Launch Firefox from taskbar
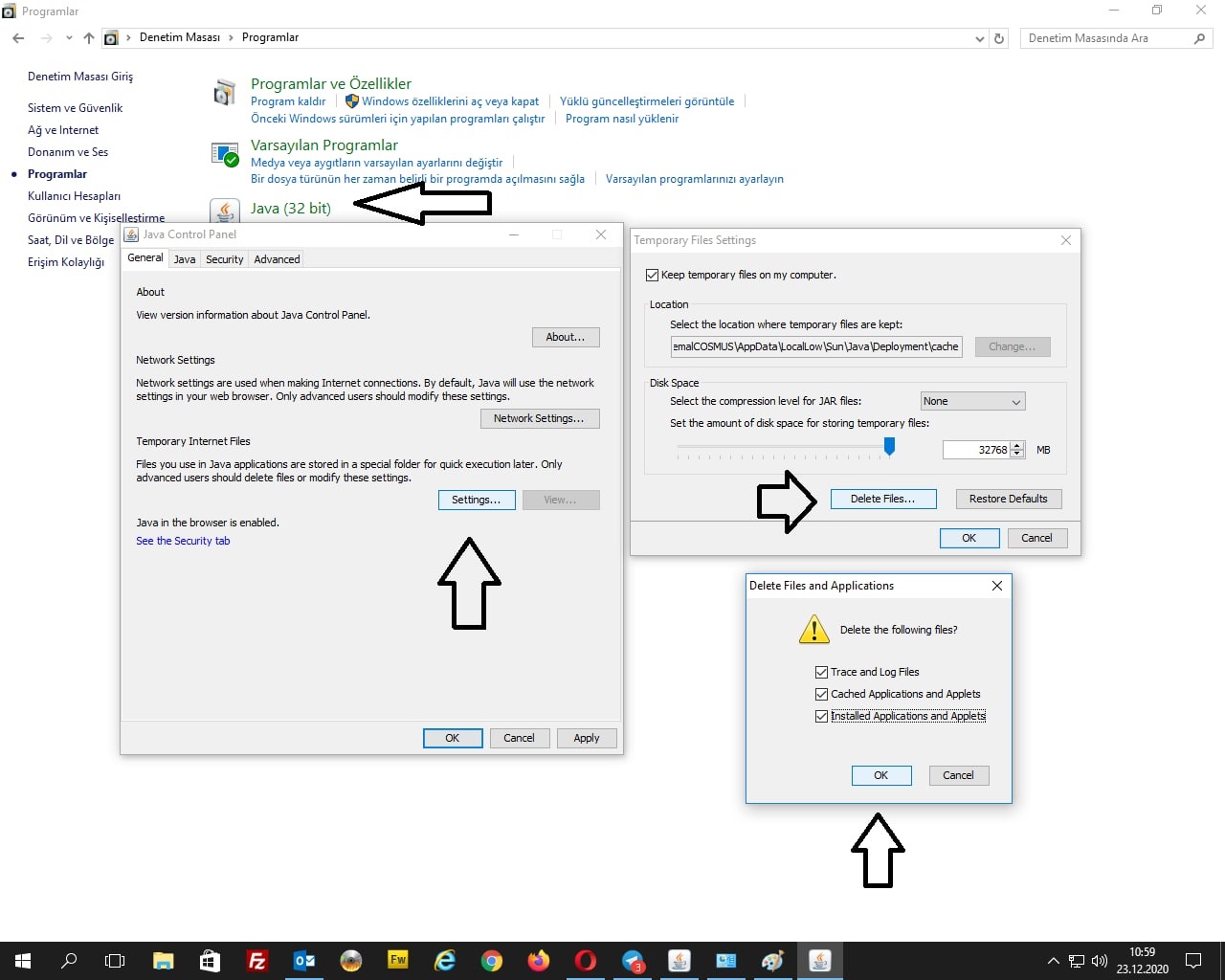This screenshot has width=1225, height=980. (x=538, y=961)
